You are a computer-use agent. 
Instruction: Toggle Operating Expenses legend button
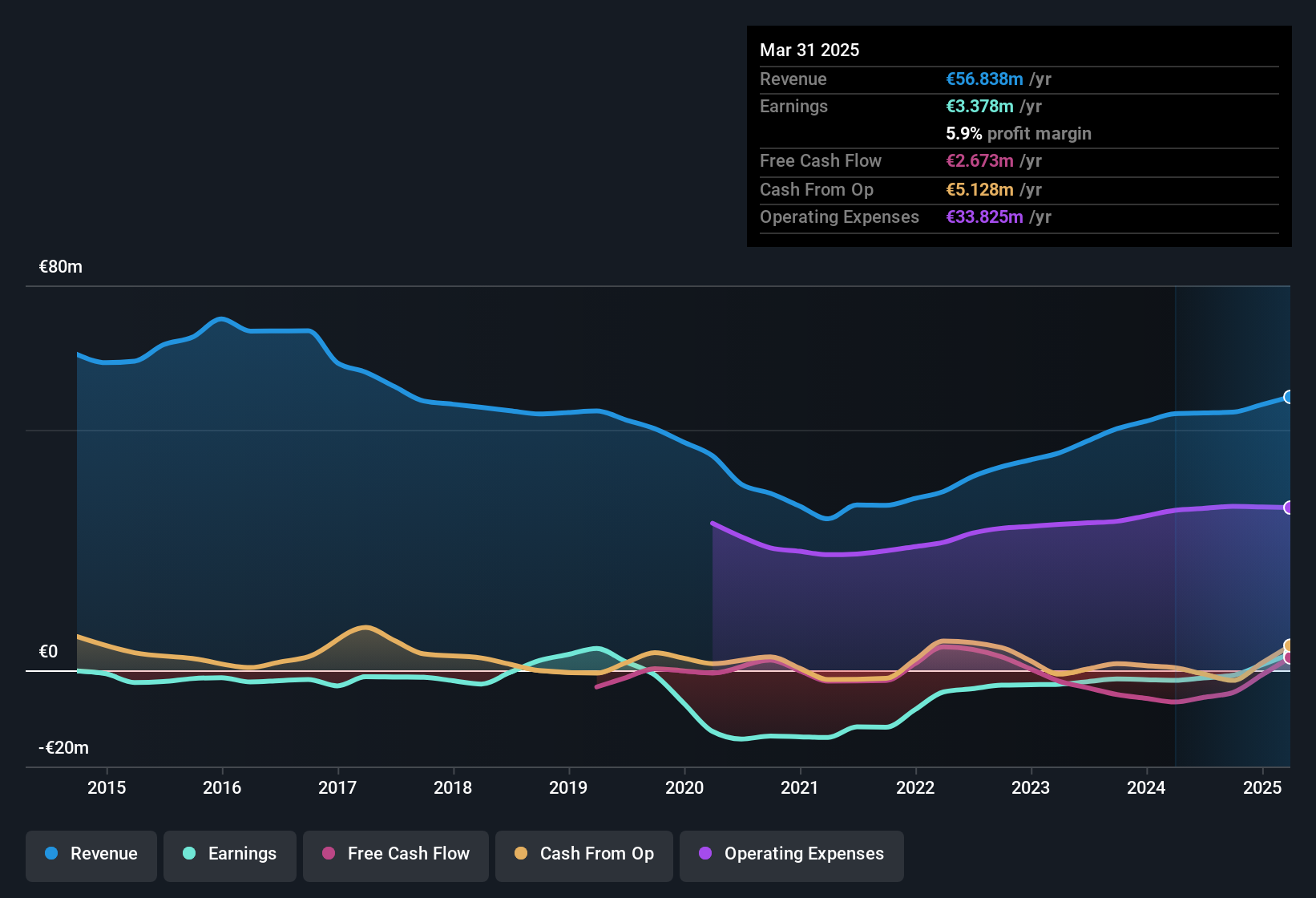[x=792, y=856]
